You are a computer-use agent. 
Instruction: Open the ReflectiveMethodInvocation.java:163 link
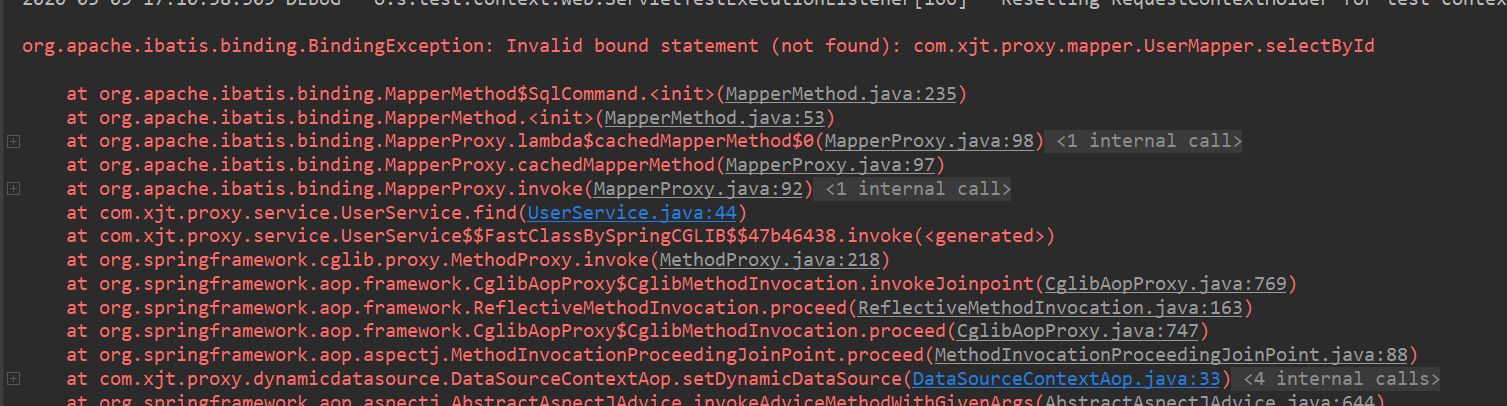coord(1050,308)
